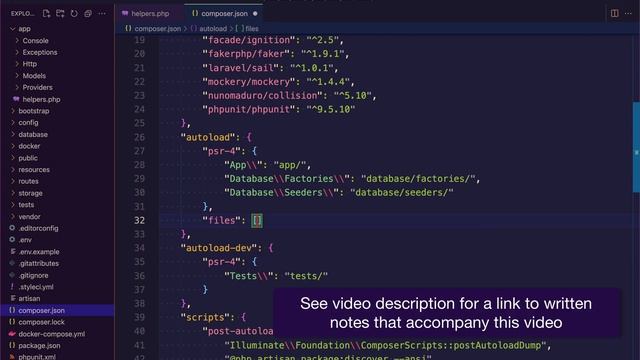Viewport: 640px width, 360px height.
Task: Expand the bootstrap folder
Action: (x=13, y=111)
